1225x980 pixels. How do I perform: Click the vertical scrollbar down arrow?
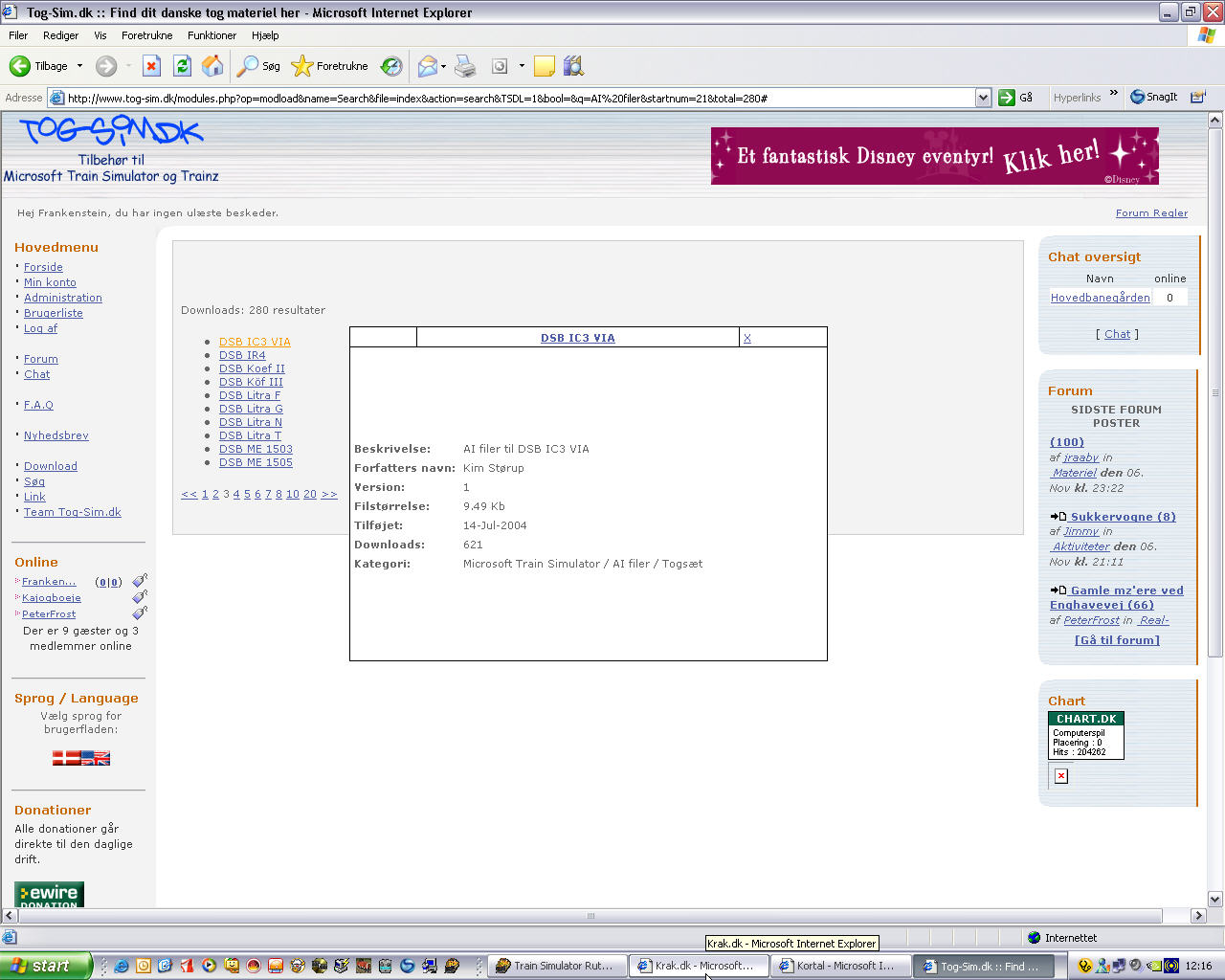coord(1215,899)
